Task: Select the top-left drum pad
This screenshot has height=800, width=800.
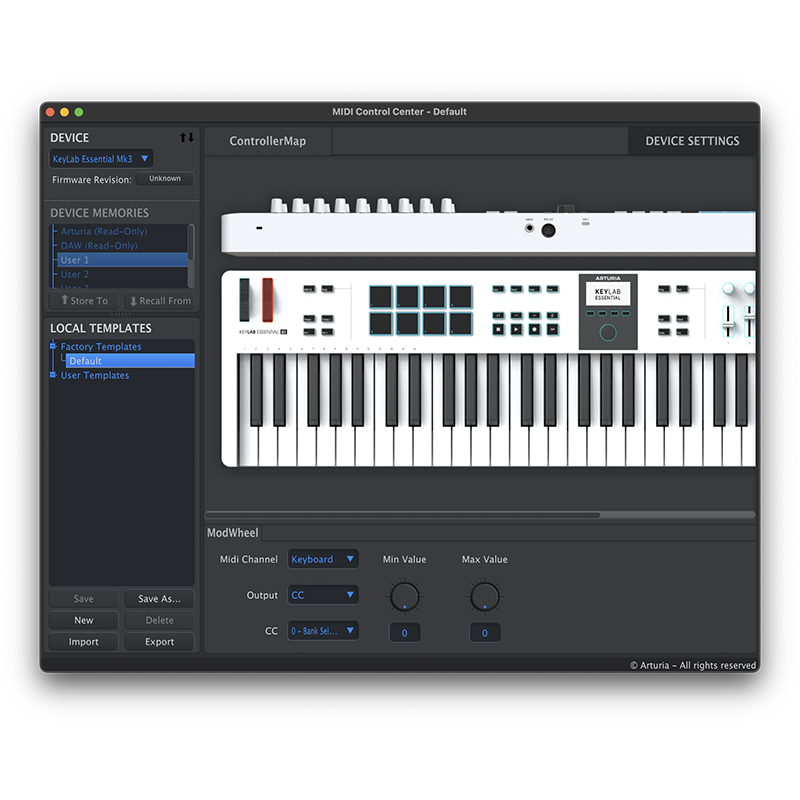Action: click(x=381, y=297)
